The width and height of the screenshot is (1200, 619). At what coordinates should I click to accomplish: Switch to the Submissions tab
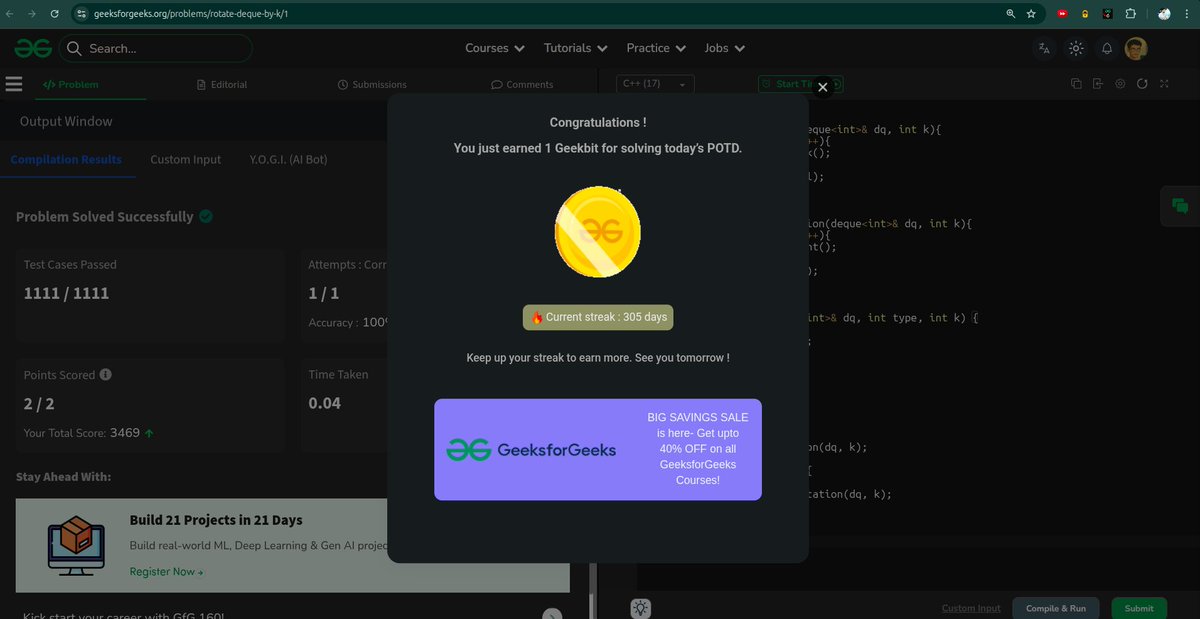click(x=372, y=84)
